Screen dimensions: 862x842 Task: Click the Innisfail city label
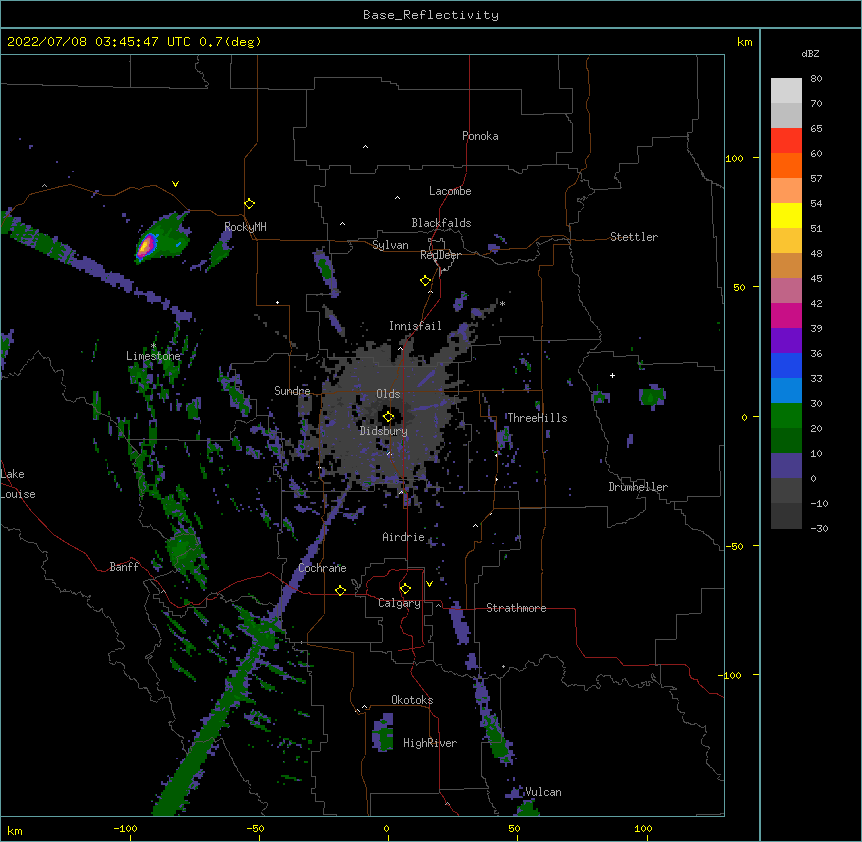(x=415, y=326)
